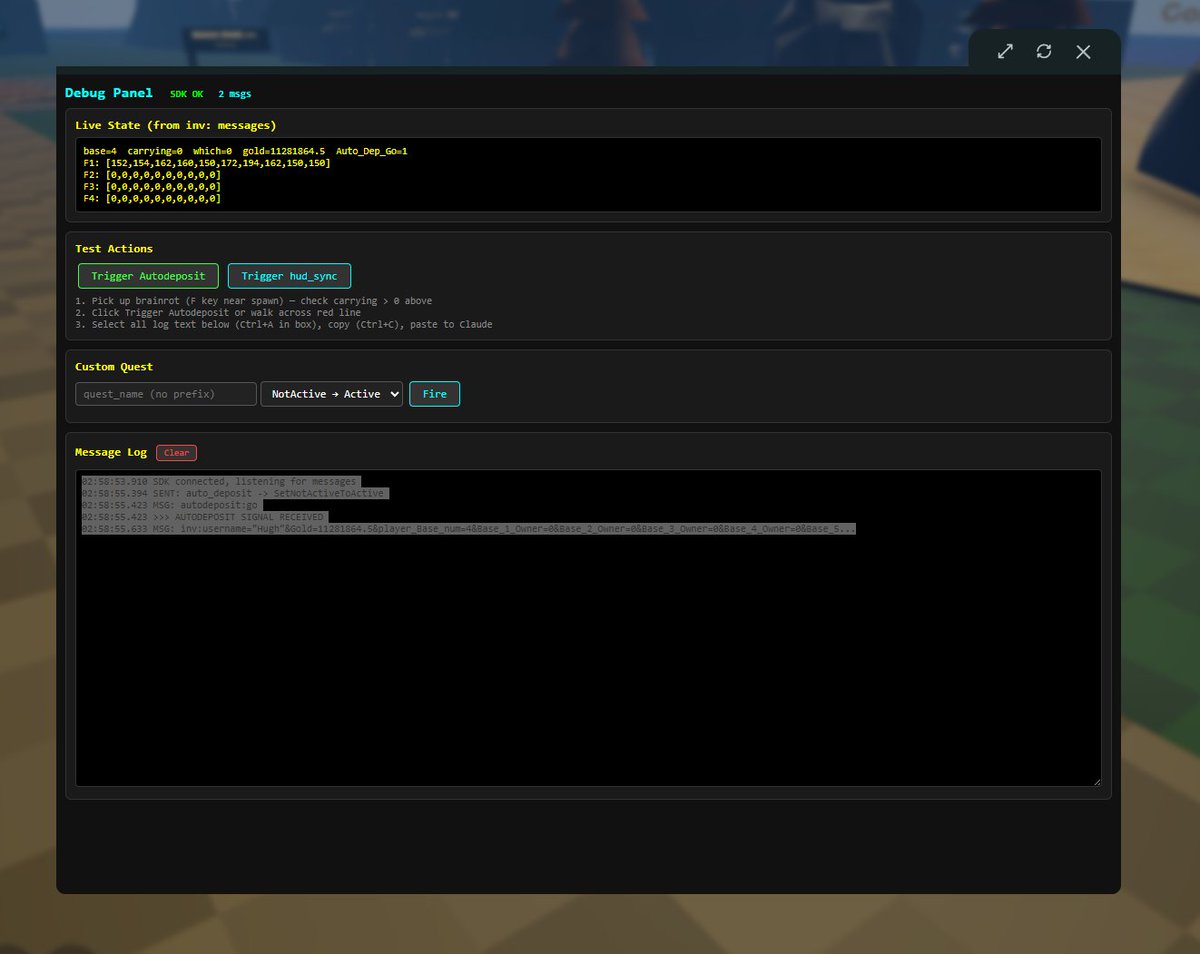Click the circular refresh icon
This screenshot has width=1200, height=954.
(1044, 51)
